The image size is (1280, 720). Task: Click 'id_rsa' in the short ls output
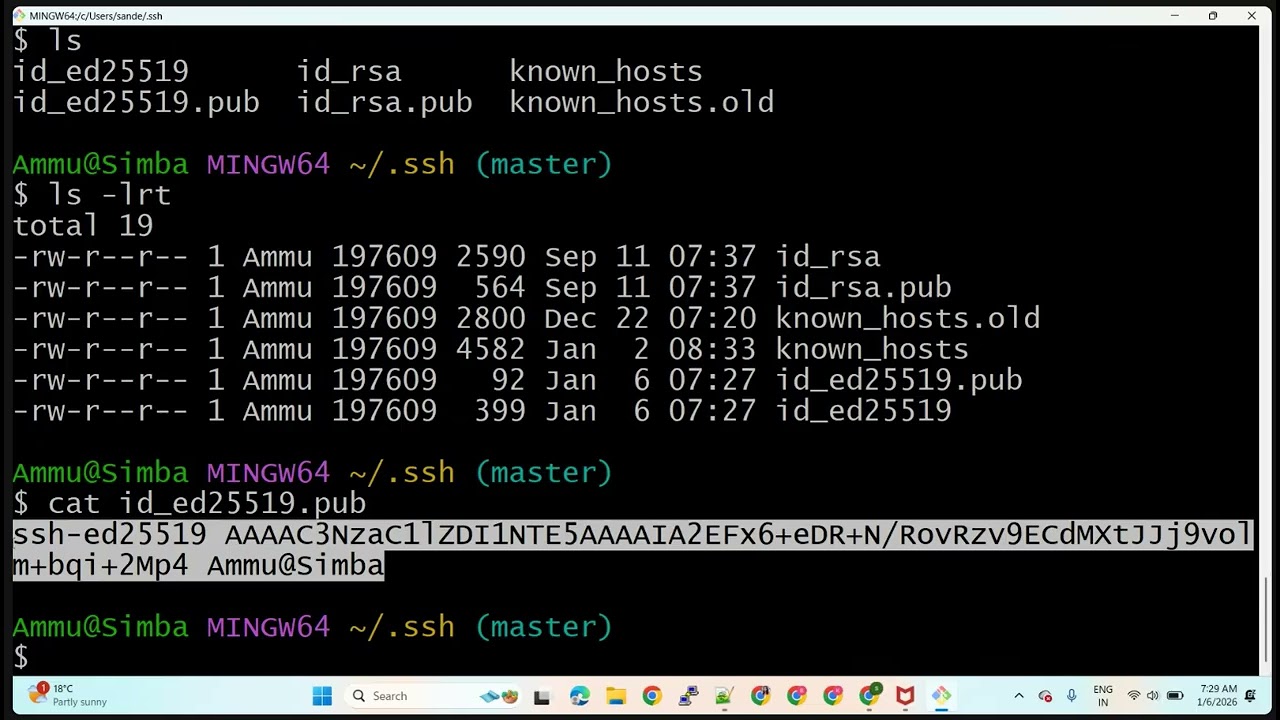coord(349,72)
